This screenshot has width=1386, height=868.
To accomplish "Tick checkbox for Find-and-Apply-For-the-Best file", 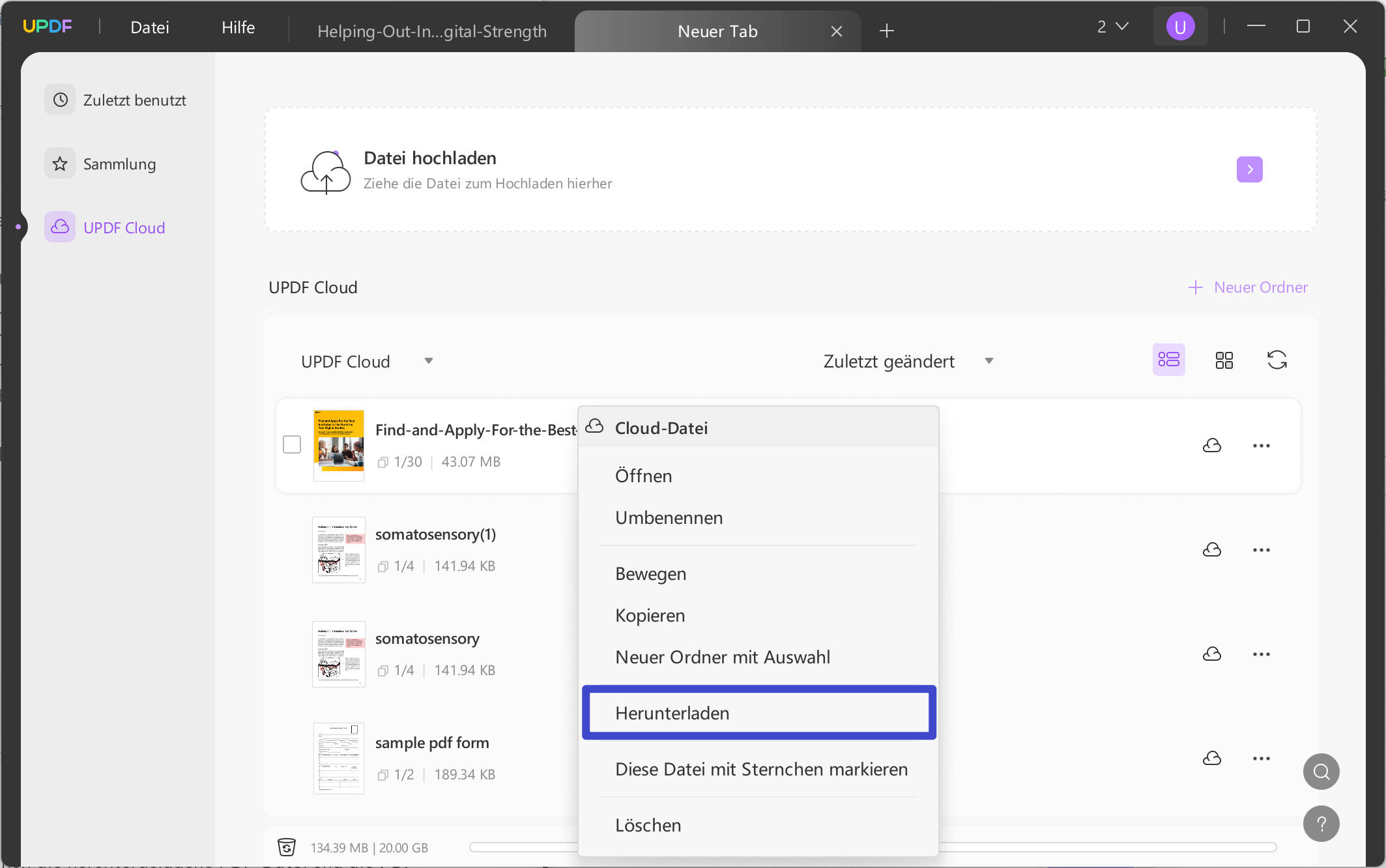I will 292,445.
